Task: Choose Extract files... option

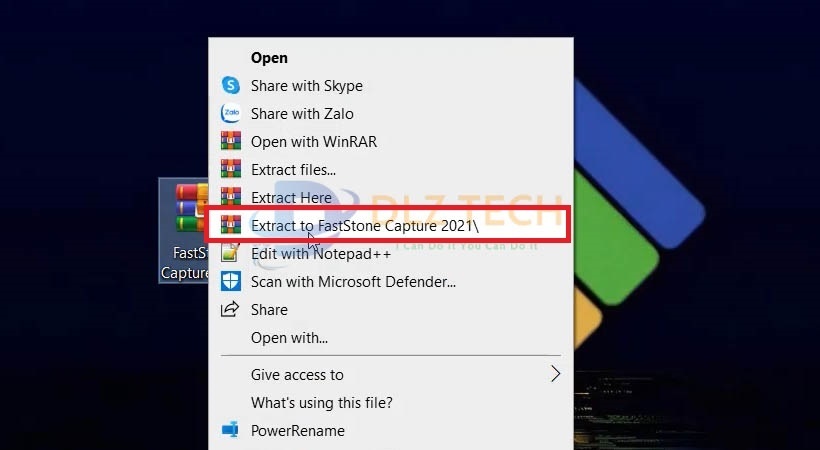Action: pos(293,170)
